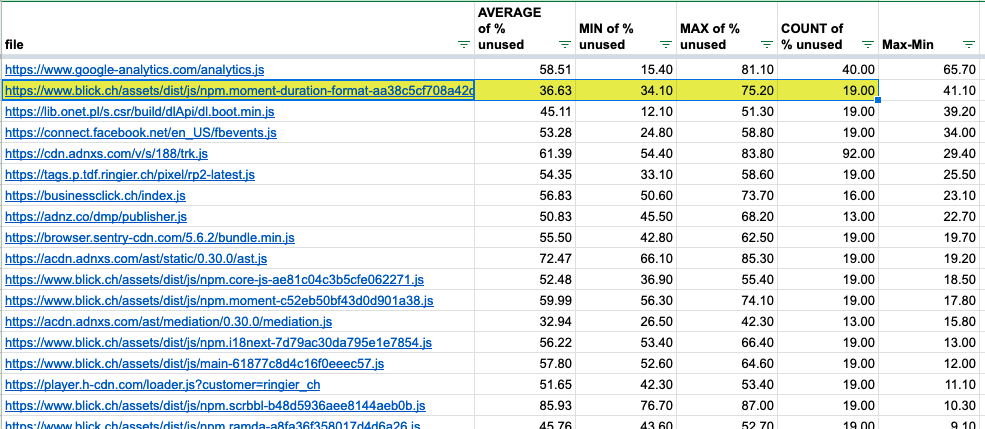985x429 pixels.
Task: Select Max-Min cell 11.10
Action: [931, 384]
